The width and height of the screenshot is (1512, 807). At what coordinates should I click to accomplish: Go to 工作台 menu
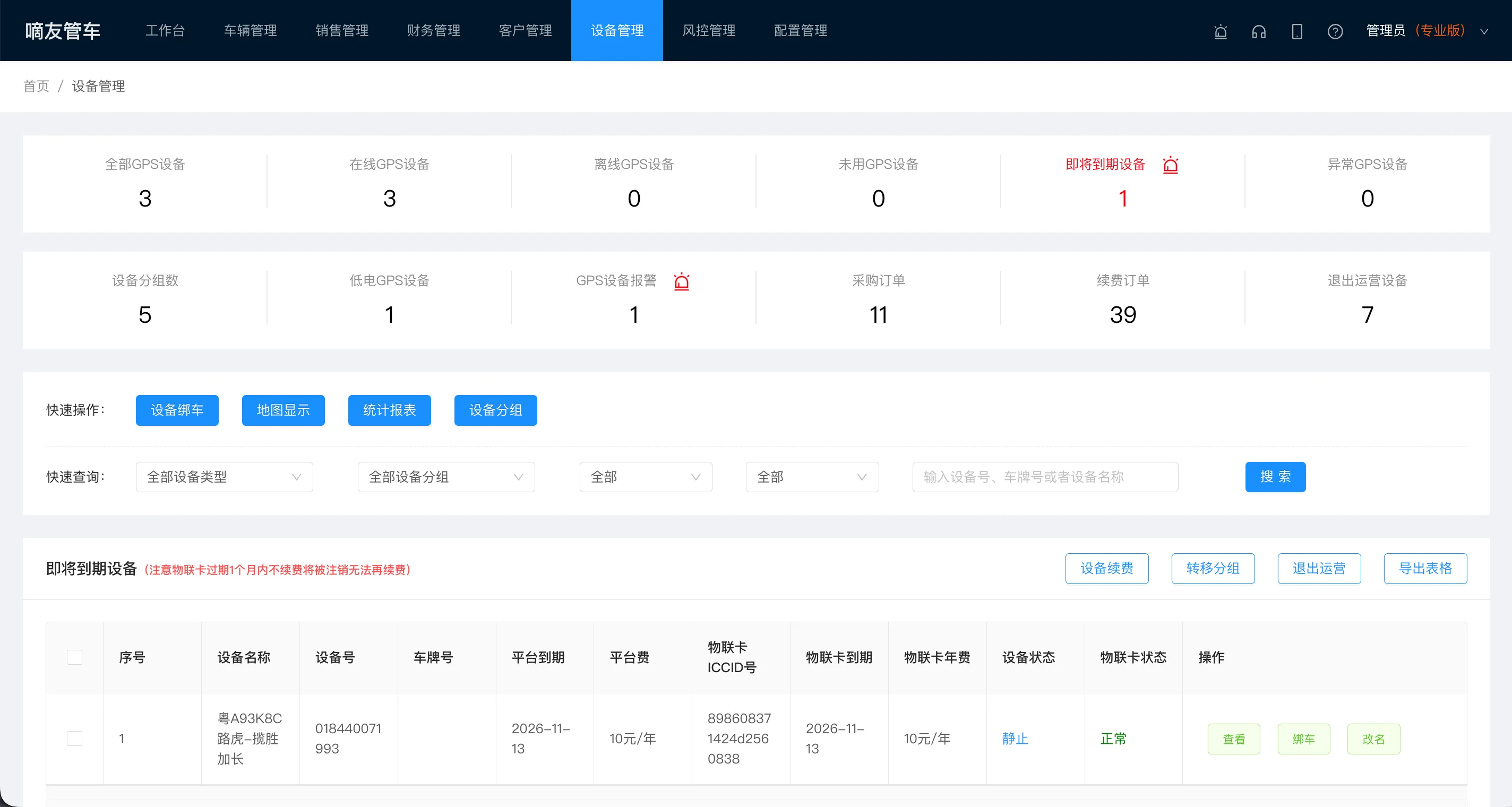click(166, 30)
